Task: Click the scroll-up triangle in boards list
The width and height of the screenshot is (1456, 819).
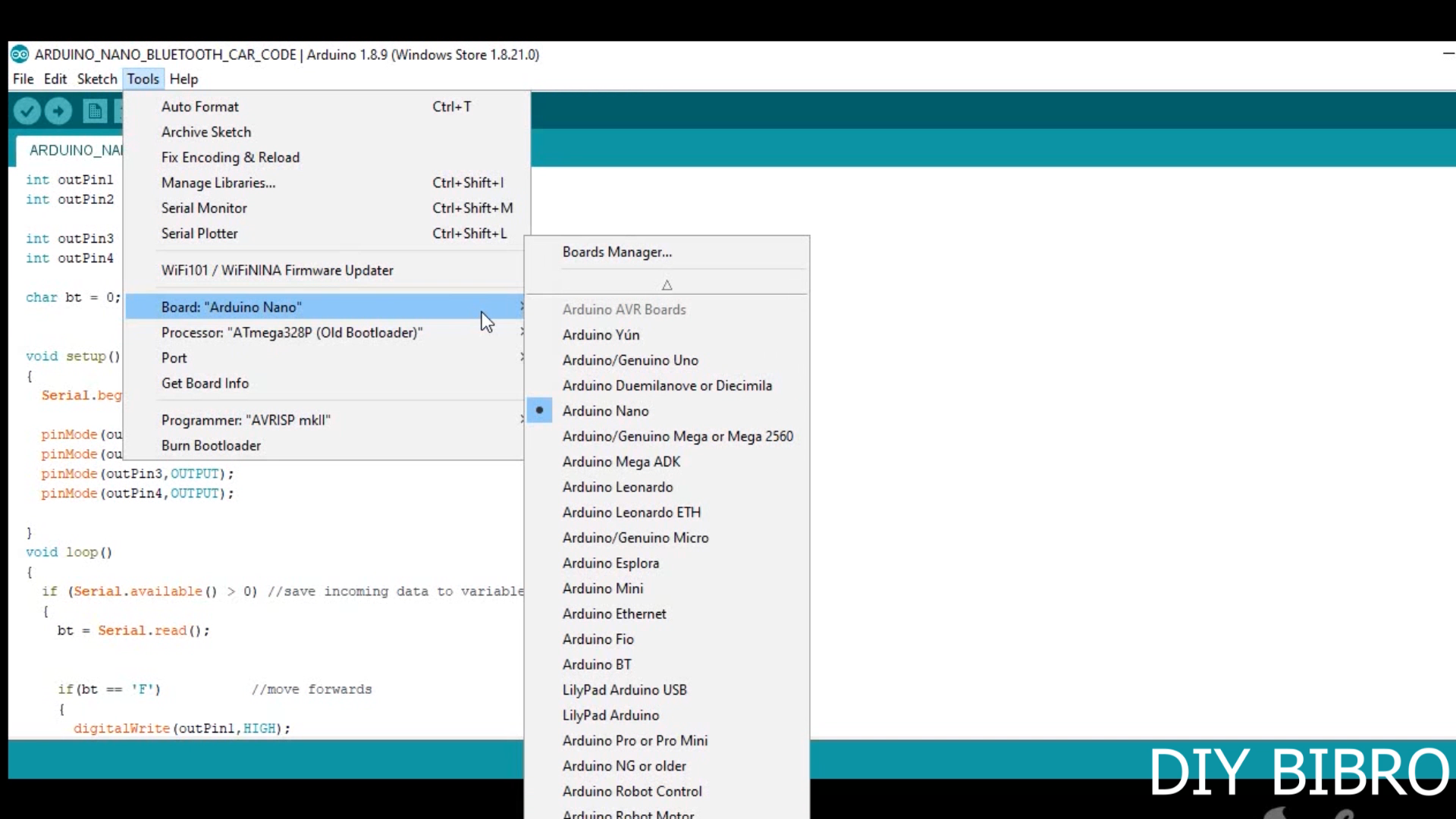Action: pyautogui.click(x=667, y=285)
